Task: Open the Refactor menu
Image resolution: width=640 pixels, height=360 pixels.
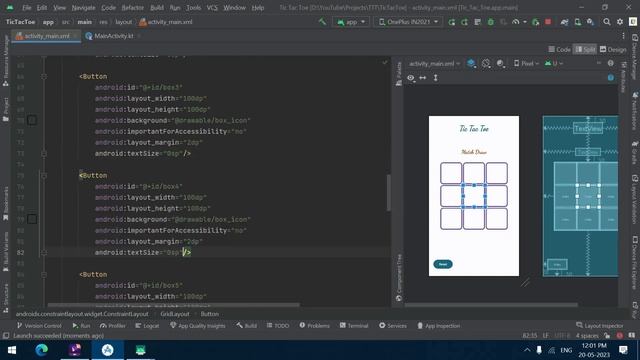Action: (133, 8)
